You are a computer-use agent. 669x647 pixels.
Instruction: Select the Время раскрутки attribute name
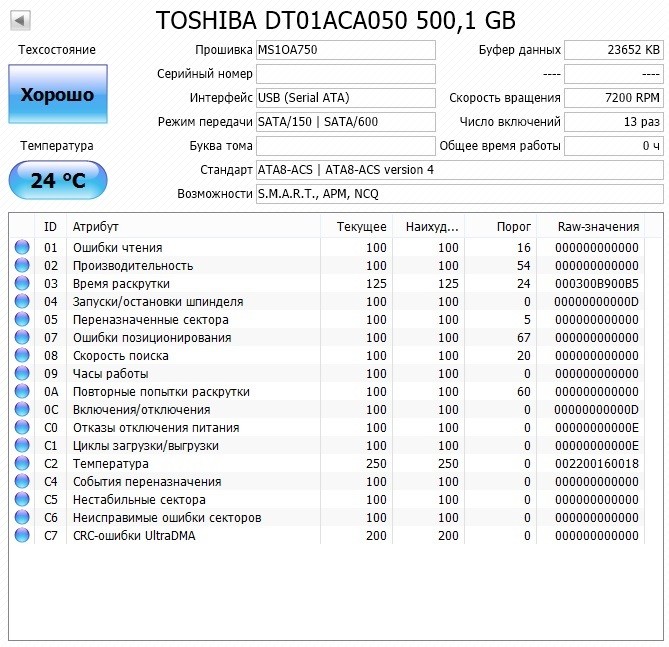tap(121, 283)
